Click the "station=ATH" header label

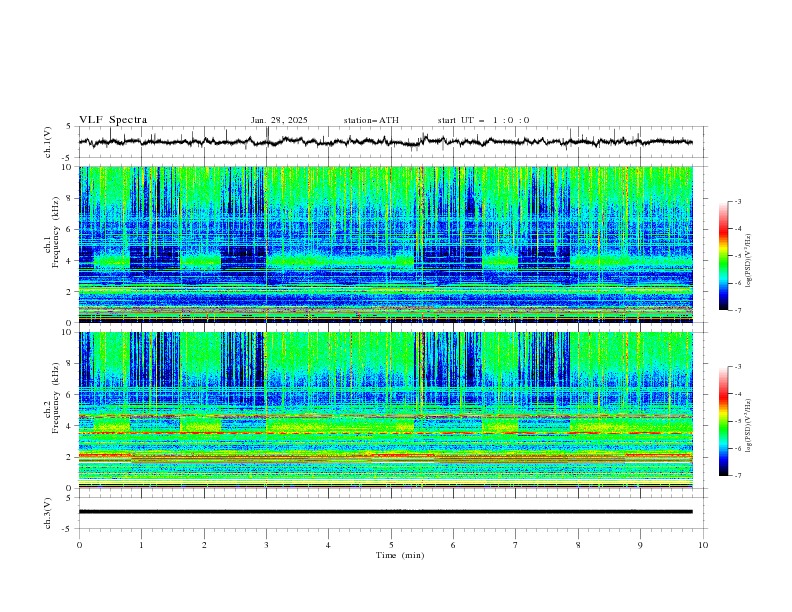[371, 120]
